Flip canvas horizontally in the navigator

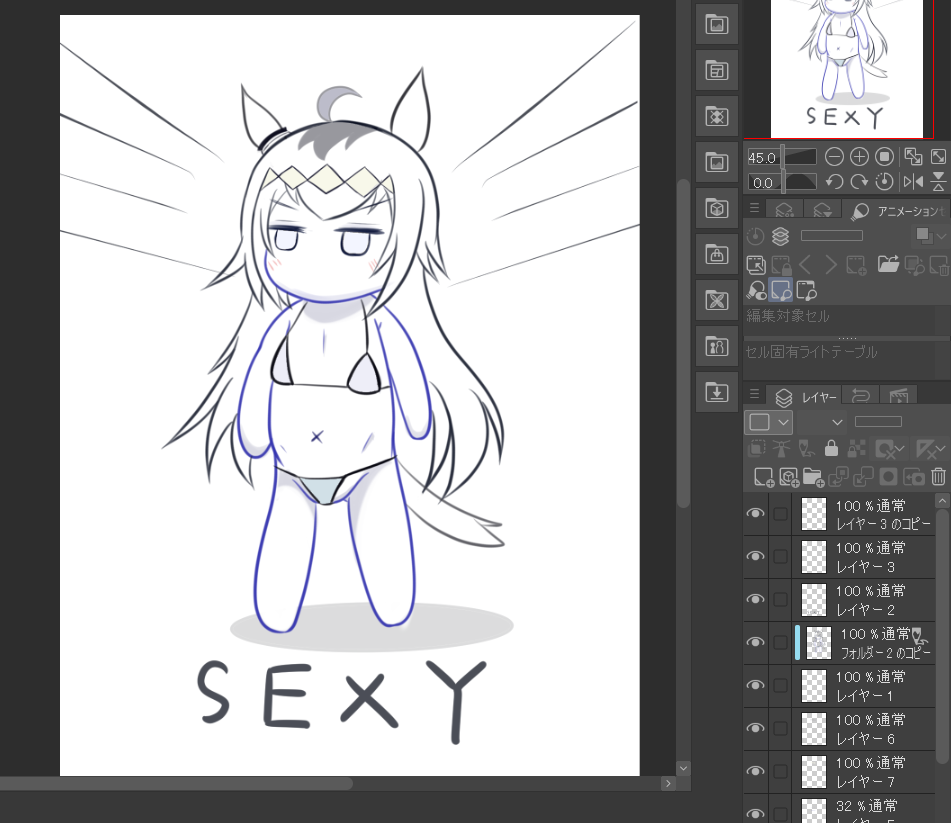913,182
